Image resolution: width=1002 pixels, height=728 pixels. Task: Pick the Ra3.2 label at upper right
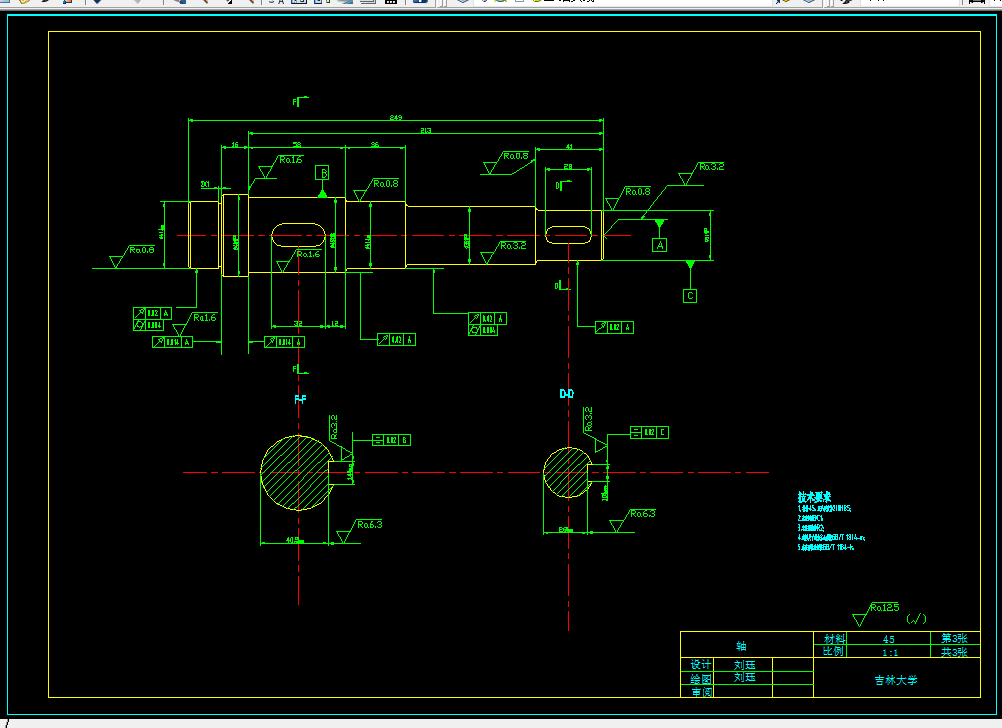[711, 167]
